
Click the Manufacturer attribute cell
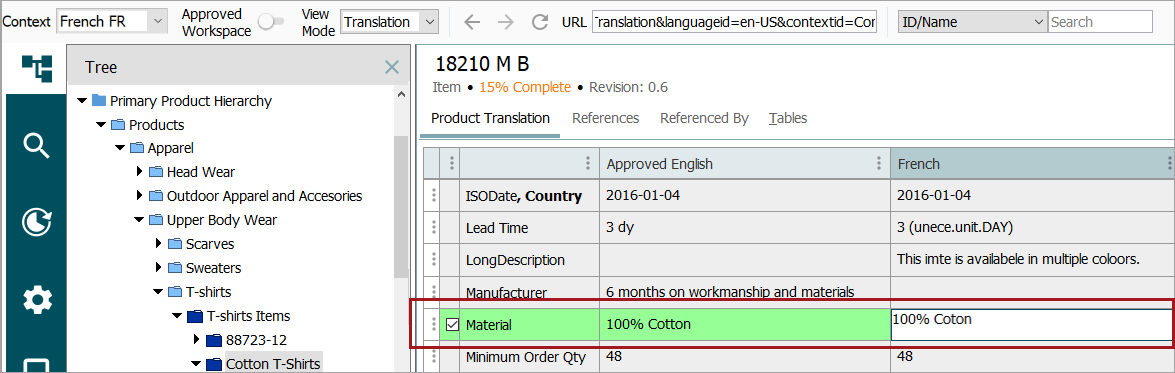tap(529, 292)
